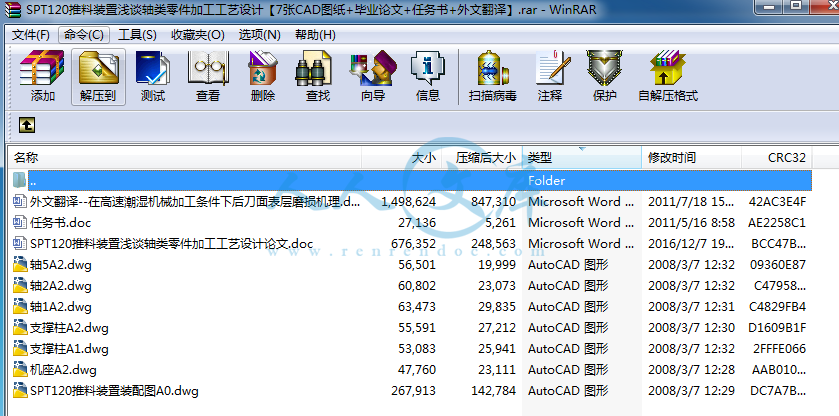Click the Word icon of 任务书.doc

click(20, 223)
